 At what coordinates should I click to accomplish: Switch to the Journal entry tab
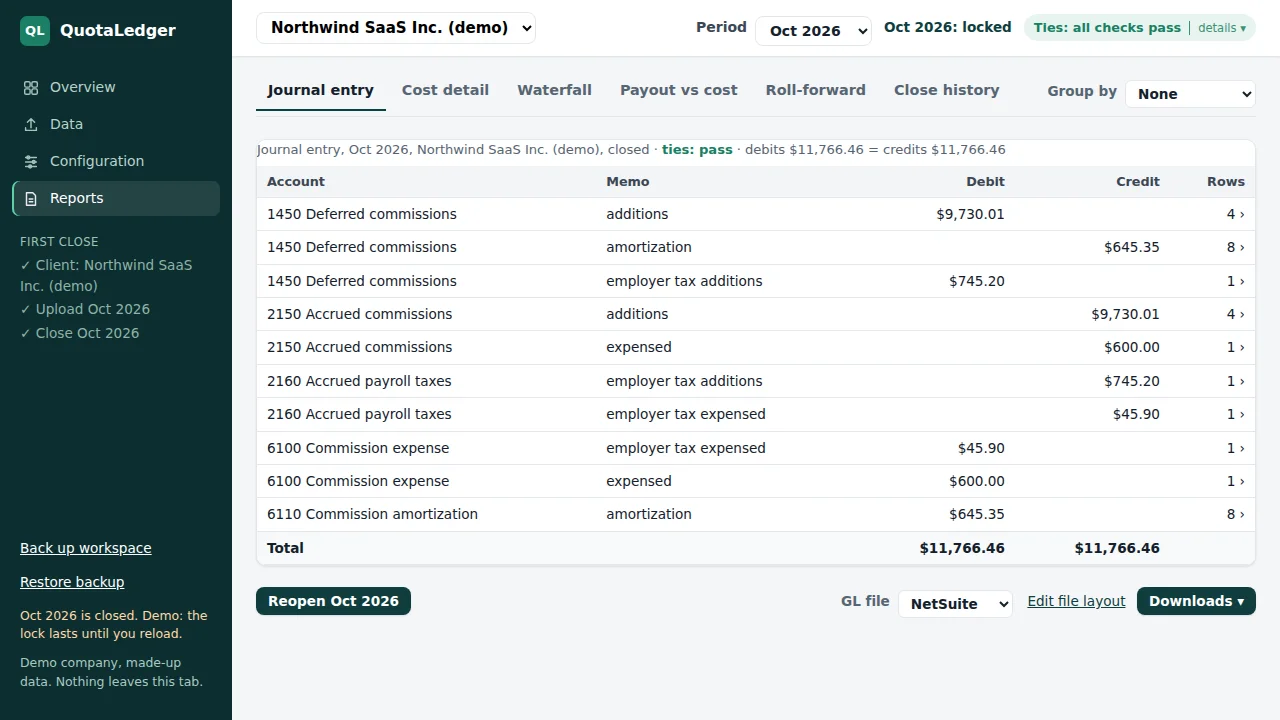(321, 90)
